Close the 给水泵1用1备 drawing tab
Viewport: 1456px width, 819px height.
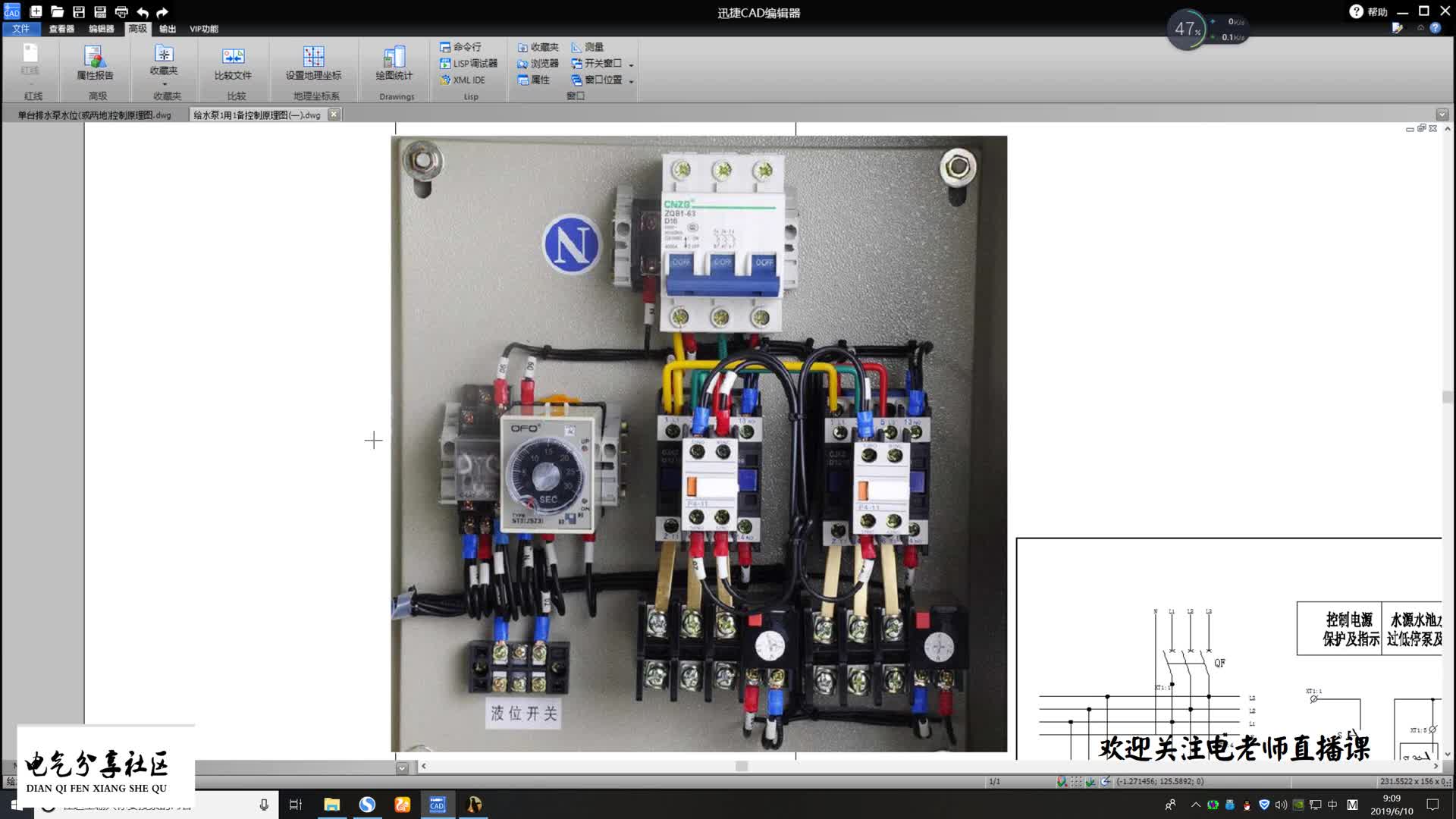tap(334, 115)
